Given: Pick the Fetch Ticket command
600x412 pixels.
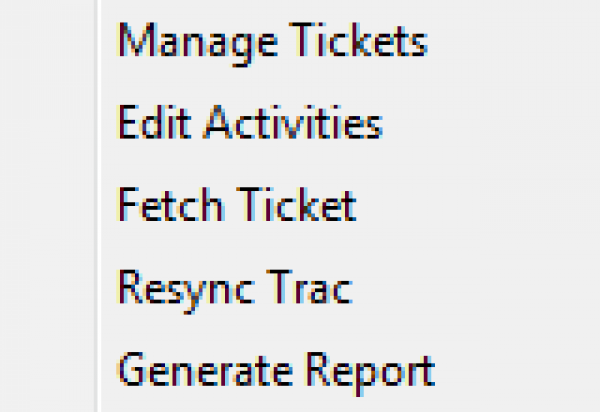Looking at the screenshot, I should pyautogui.click(x=237, y=207).
